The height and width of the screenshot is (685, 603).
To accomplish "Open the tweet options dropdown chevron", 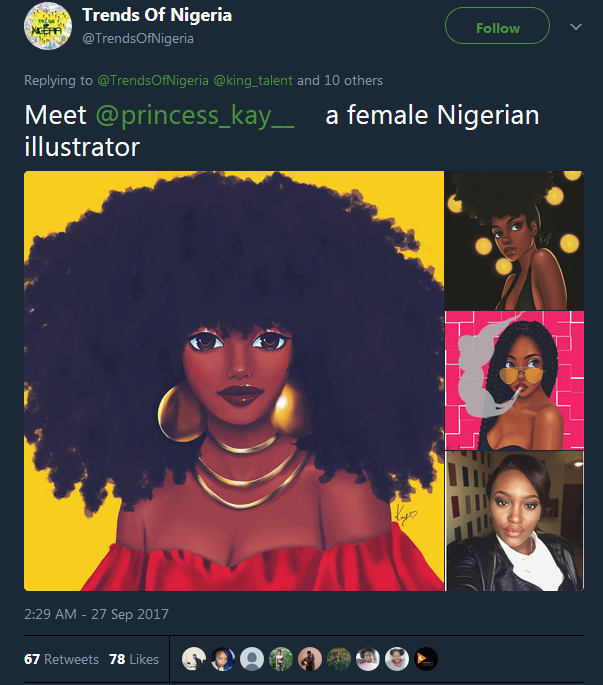I will pos(575,27).
